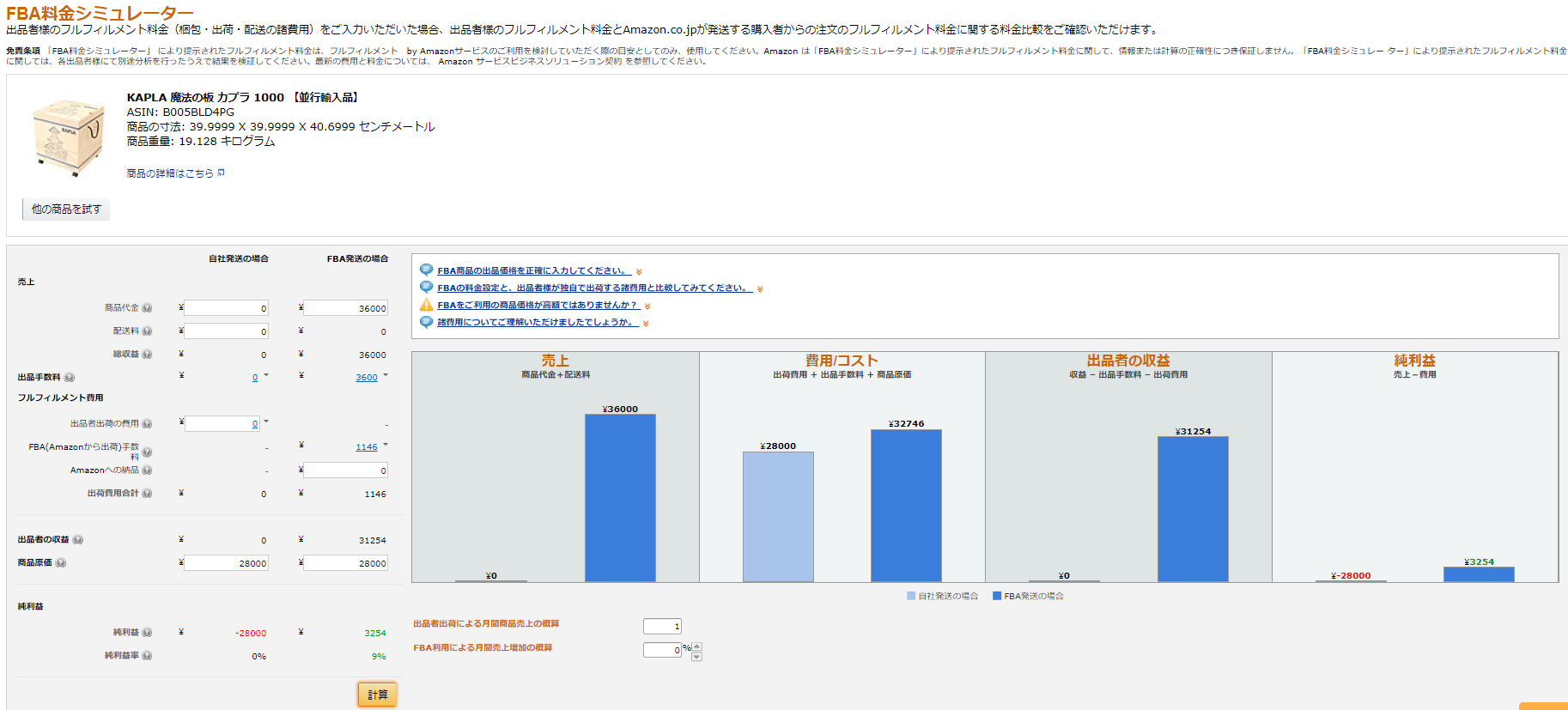Click speech bubble icon for 諸費用 tip
Image resolution: width=1568 pixels, height=710 pixels.
(426, 322)
